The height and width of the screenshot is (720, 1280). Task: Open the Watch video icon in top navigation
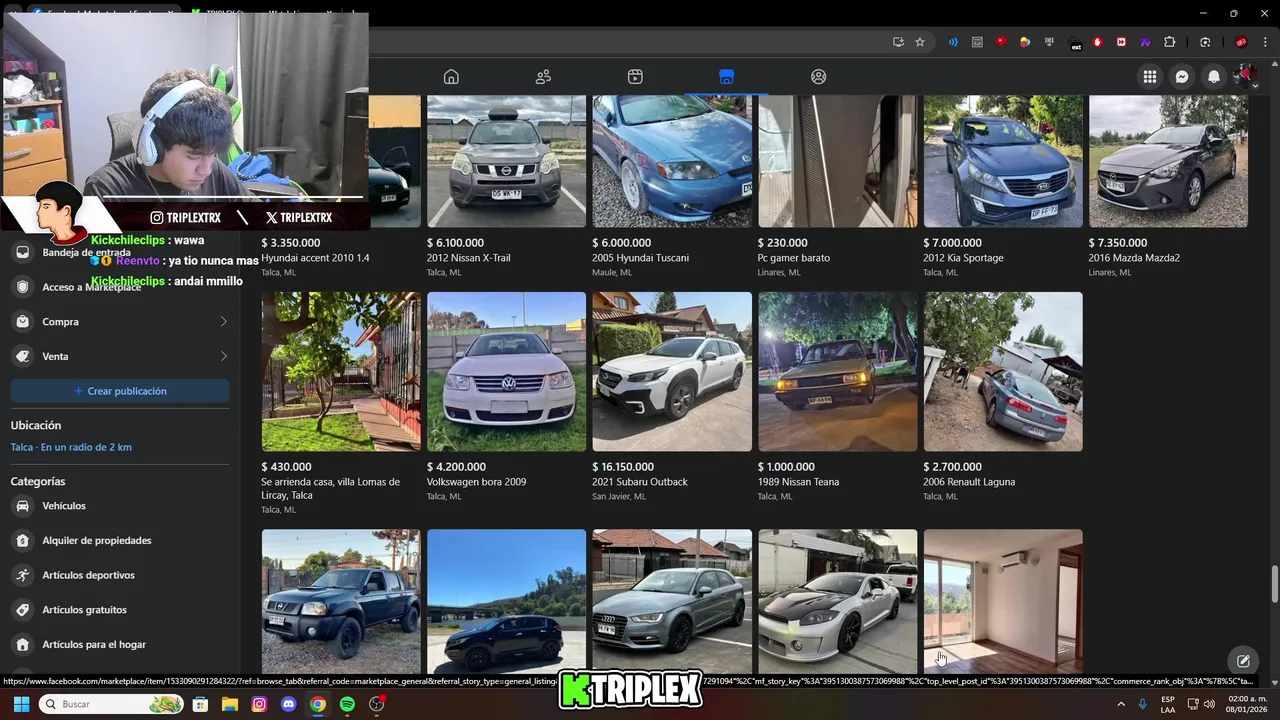click(635, 77)
